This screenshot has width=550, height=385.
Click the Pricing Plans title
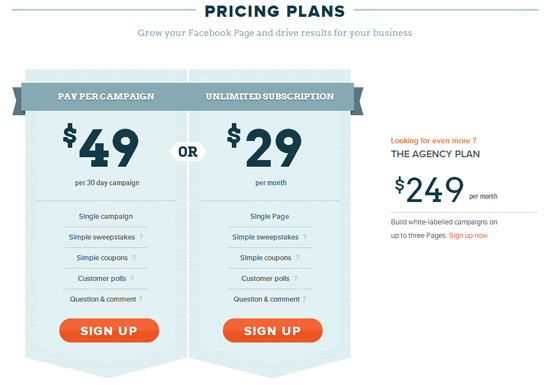coord(275,12)
